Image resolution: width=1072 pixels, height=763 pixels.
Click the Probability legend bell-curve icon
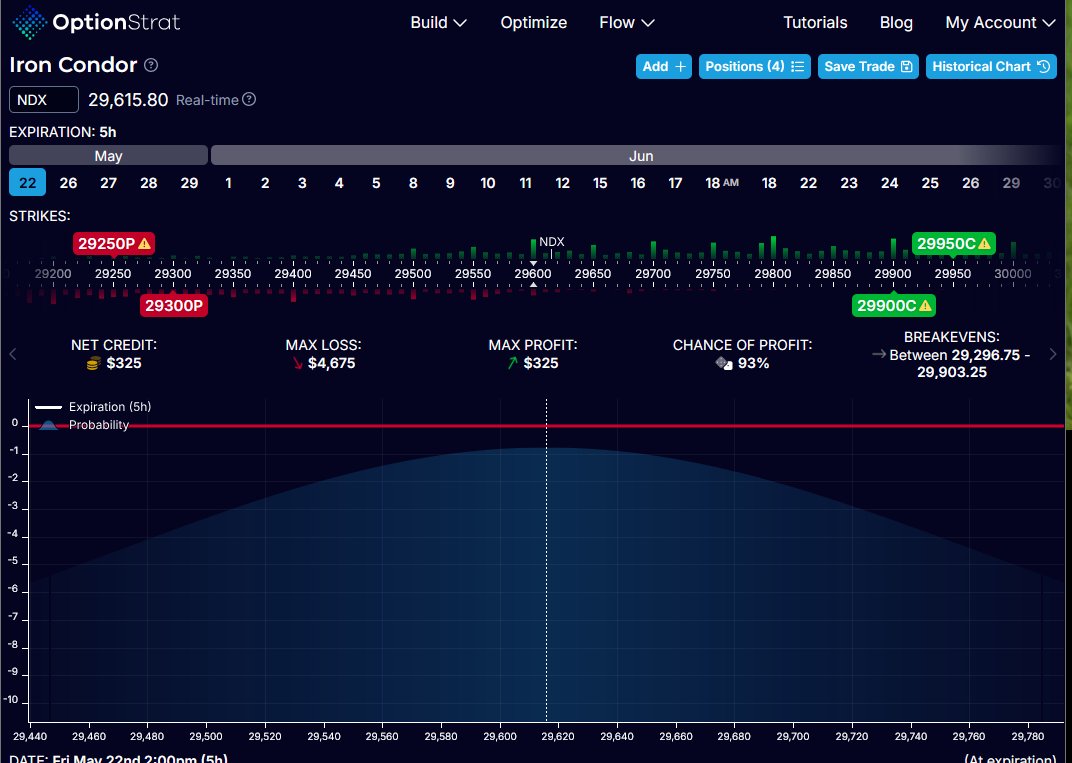click(x=48, y=425)
